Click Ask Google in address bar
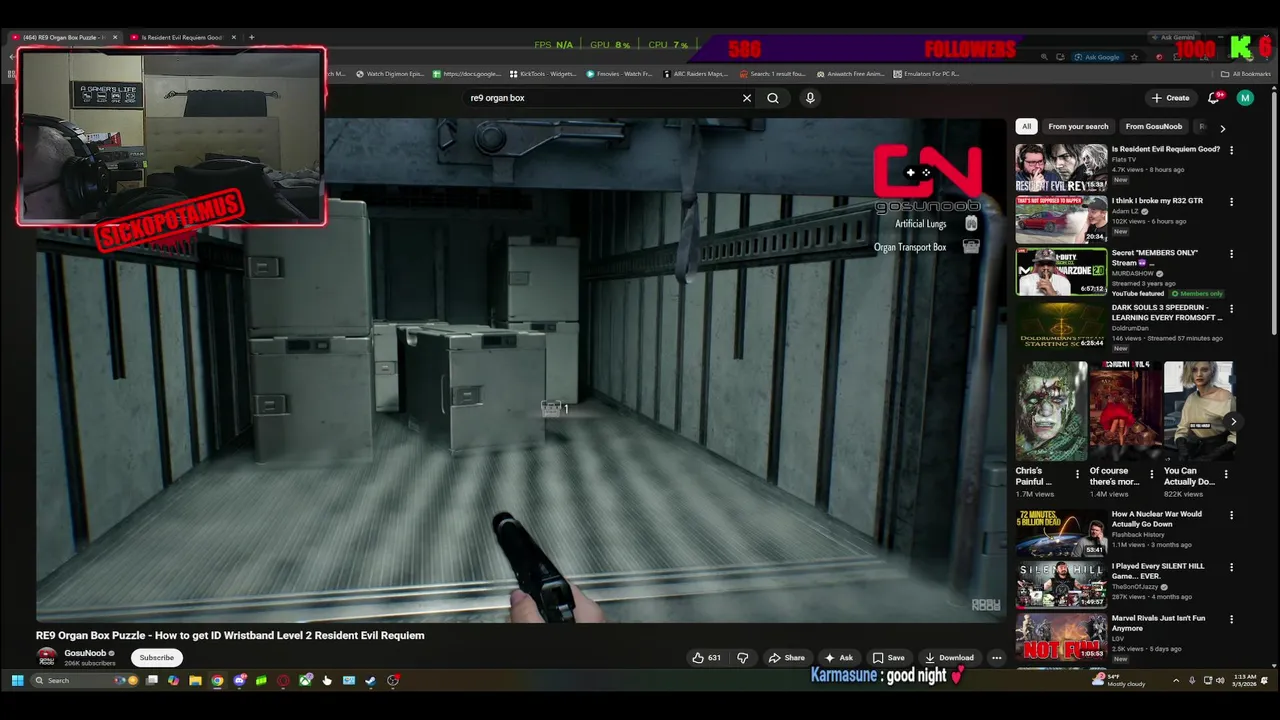 pos(1096,57)
